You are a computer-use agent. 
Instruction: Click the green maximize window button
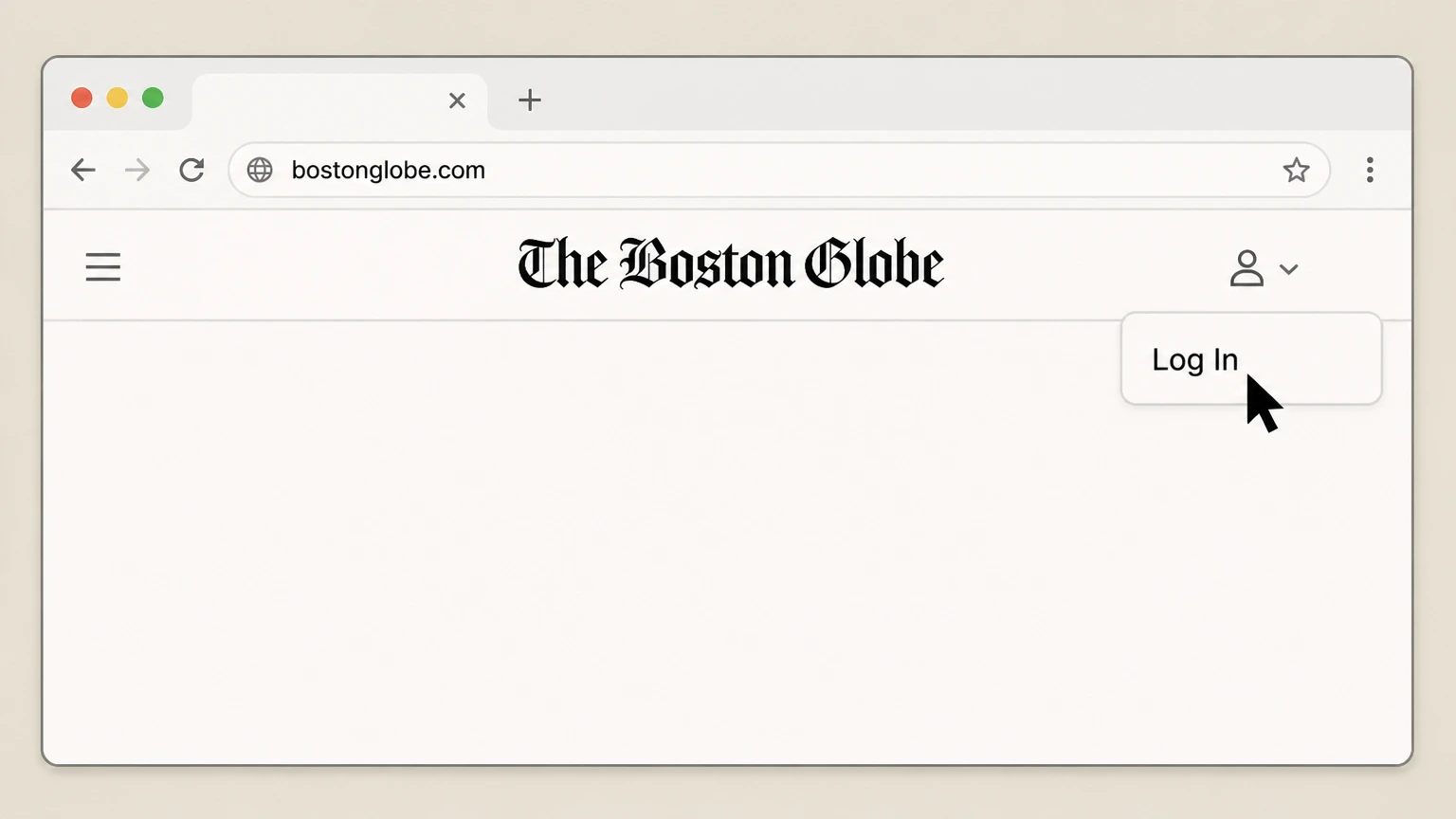coord(153,98)
